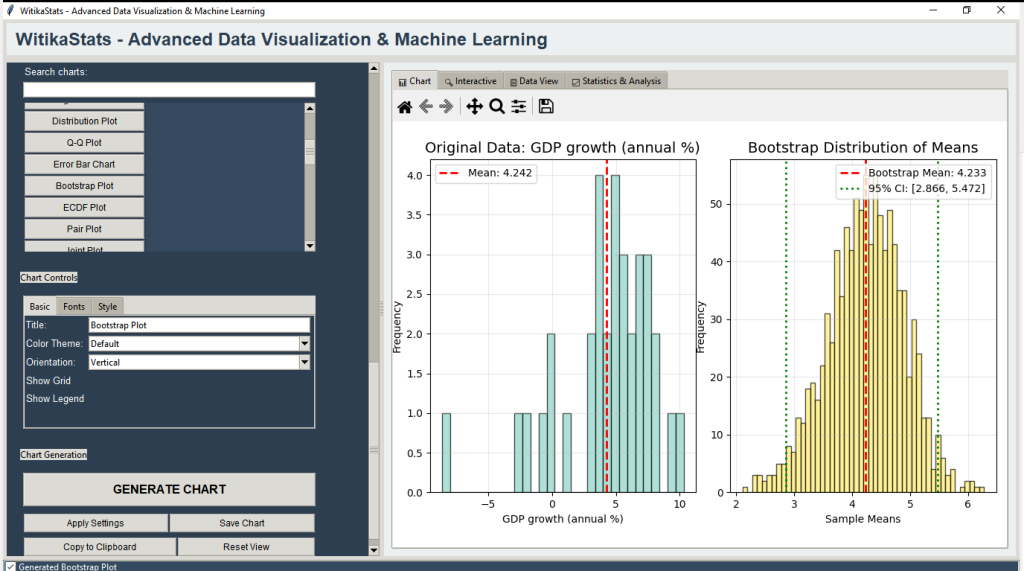This screenshot has width=1024, height=571.
Task: Select the Fonts controls tab
Action: tap(74, 306)
